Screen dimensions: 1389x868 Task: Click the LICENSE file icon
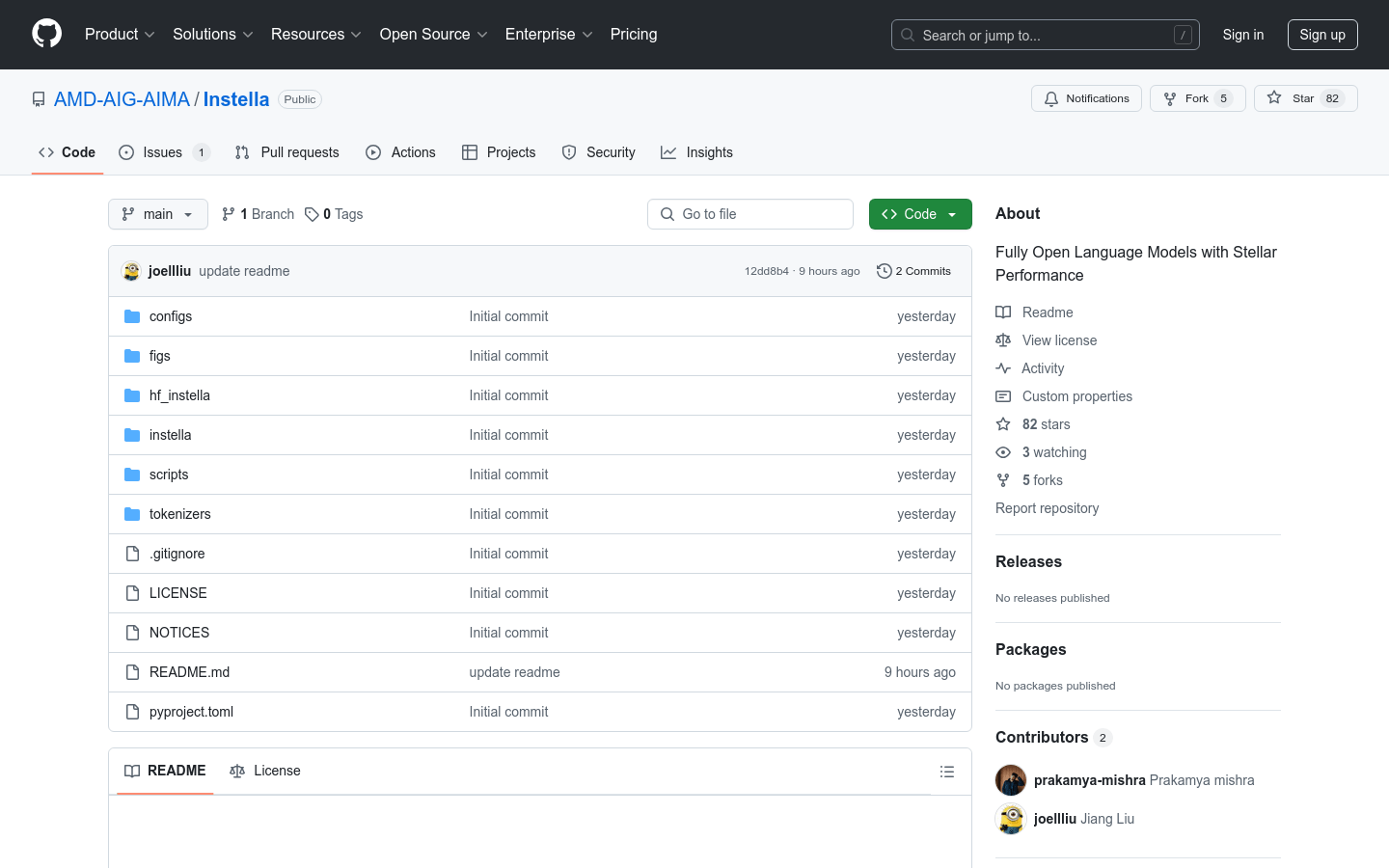click(132, 593)
